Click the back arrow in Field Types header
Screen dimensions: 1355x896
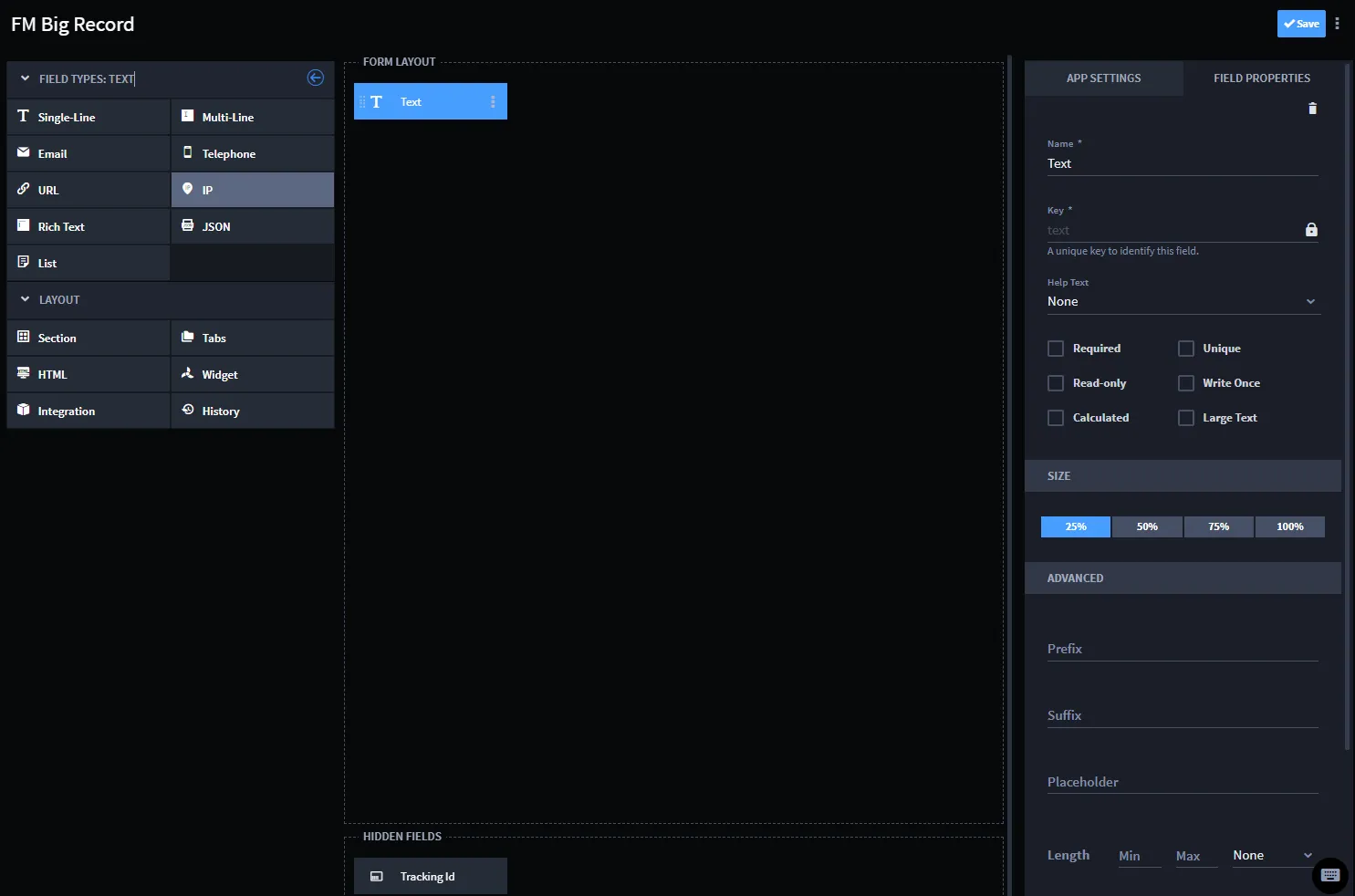tap(316, 78)
